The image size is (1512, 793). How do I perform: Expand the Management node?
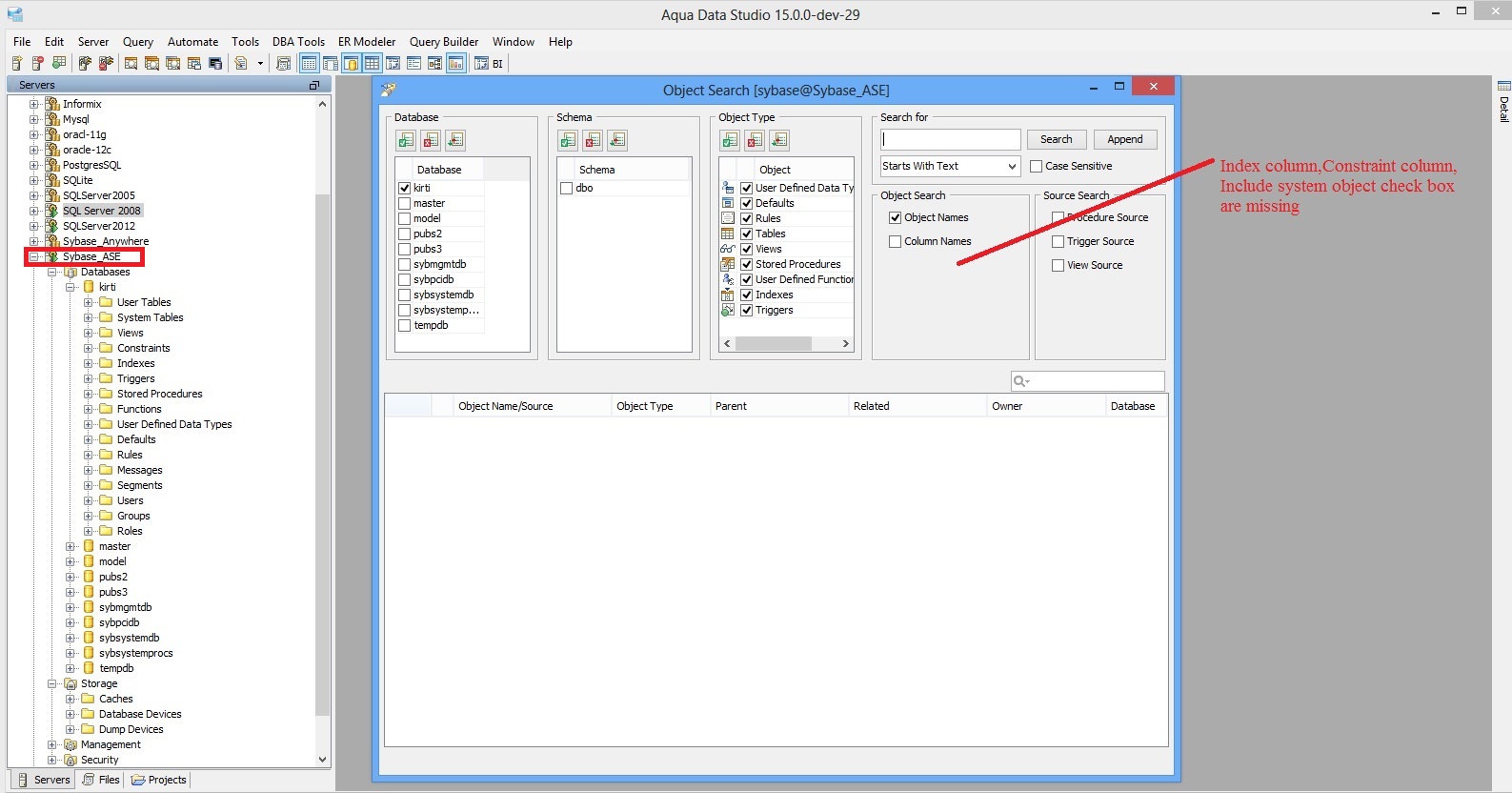(52, 744)
